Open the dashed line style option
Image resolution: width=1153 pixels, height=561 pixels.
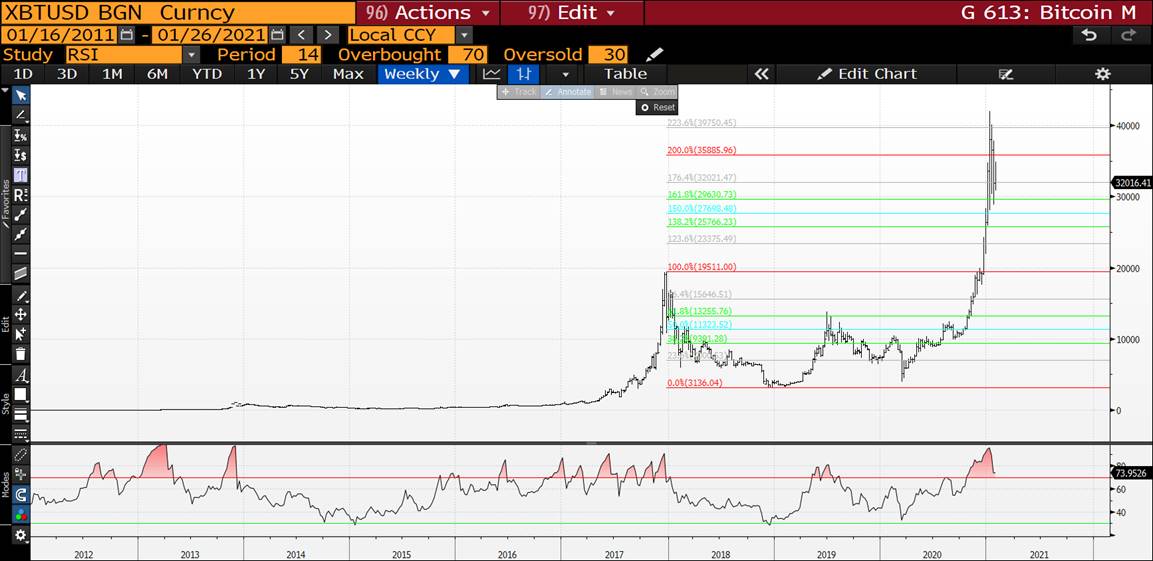point(21,434)
